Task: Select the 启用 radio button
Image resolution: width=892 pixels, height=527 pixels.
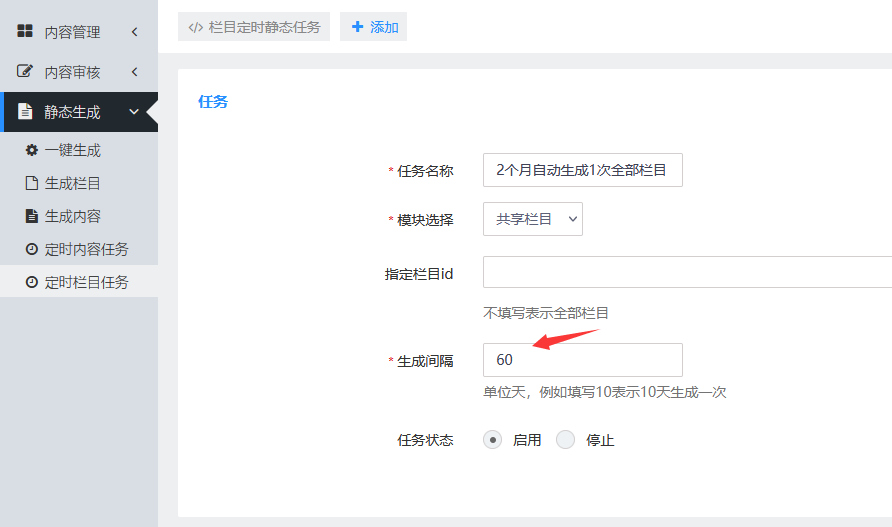Action: coord(493,440)
